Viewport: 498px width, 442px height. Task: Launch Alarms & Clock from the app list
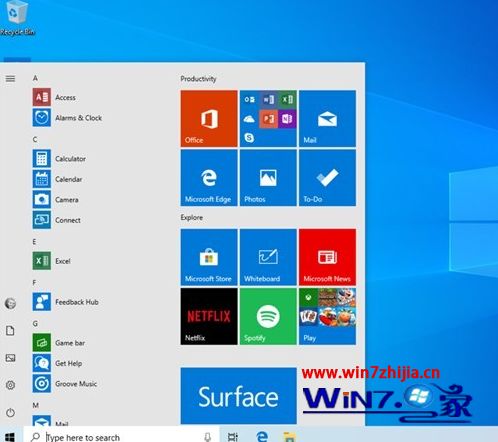67,118
